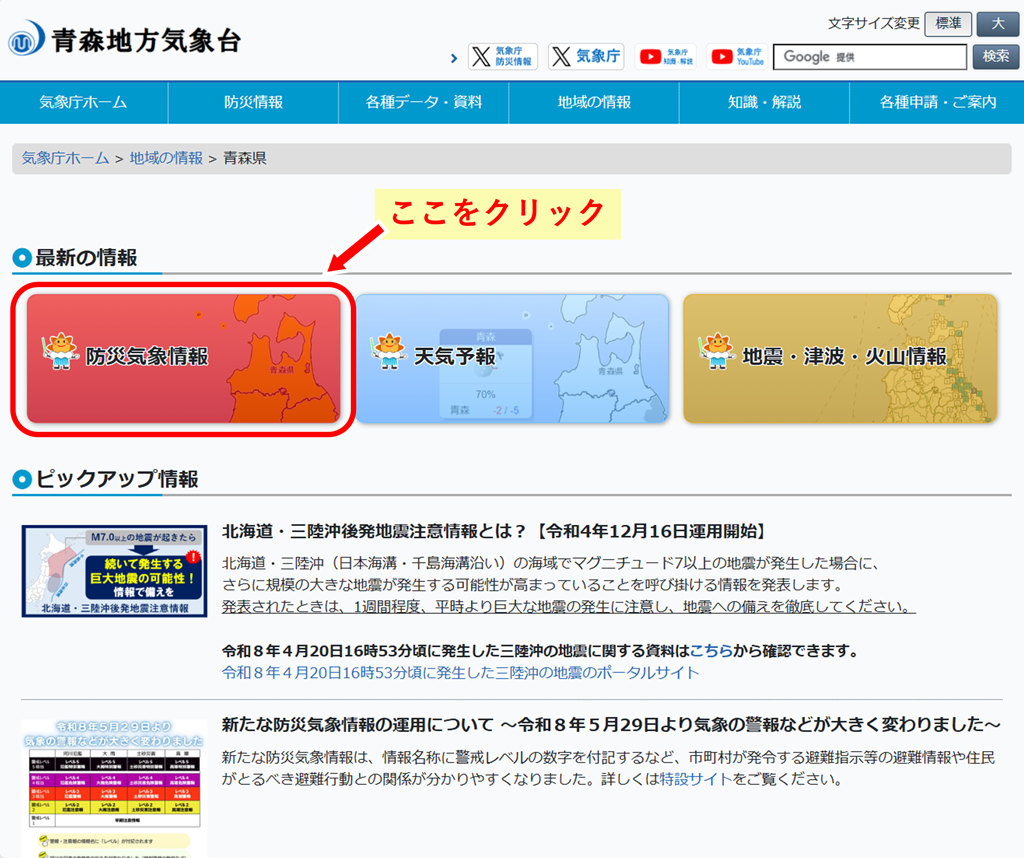The width and height of the screenshot is (1024, 858).
Task: Open the blue 天気予報 card
Action: pyautogui.click(x=512, y=358)
